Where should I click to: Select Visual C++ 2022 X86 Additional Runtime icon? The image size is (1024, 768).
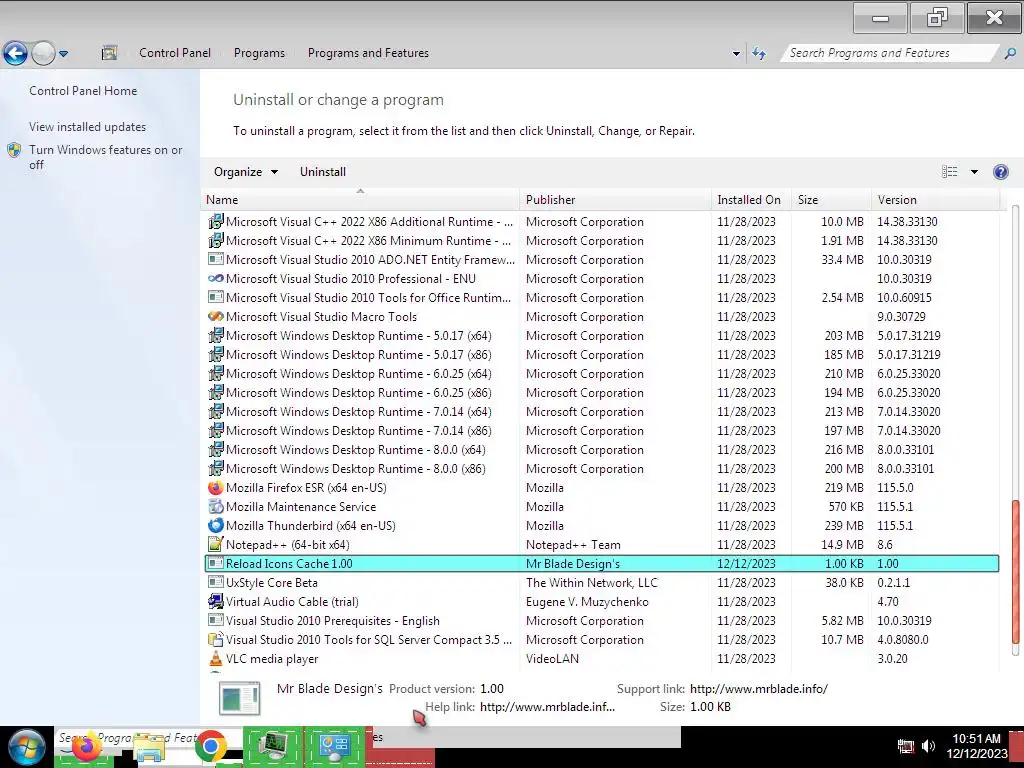click(216, 222)
